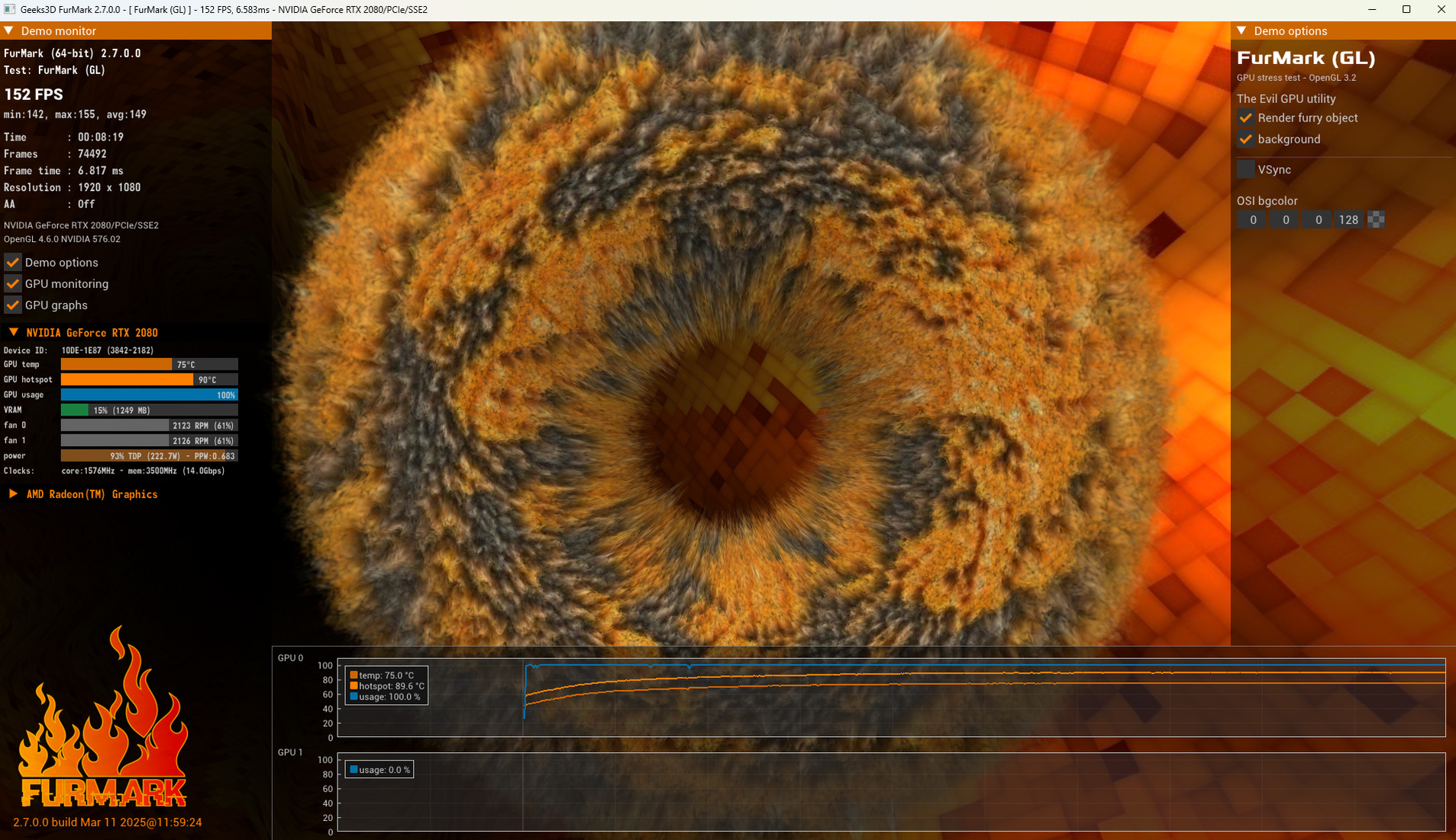The width and height of the screenshot is (1456, 840).
Task: Enable the VSync checkbox
Action: click(1246, 170)
